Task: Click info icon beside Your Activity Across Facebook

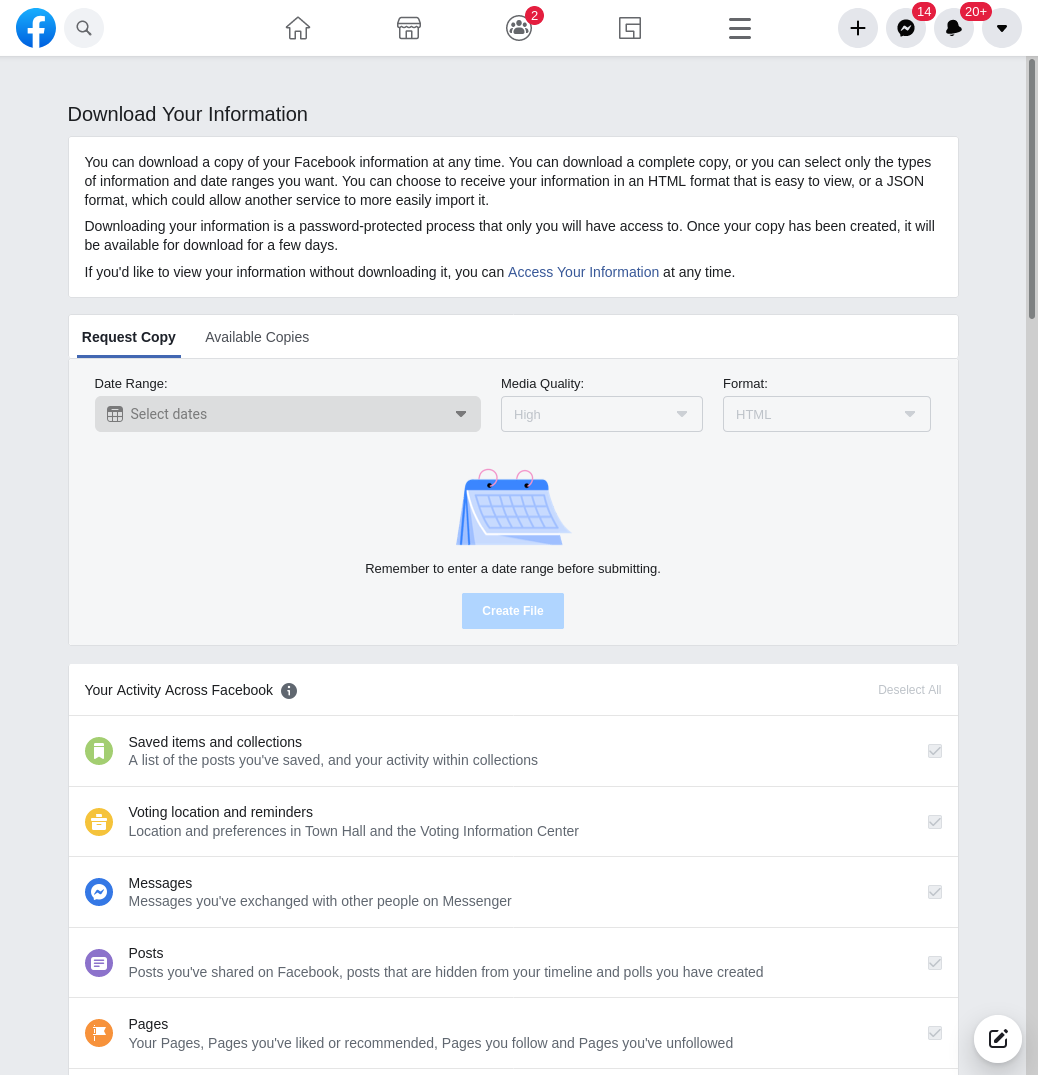Action: [289, 691]
